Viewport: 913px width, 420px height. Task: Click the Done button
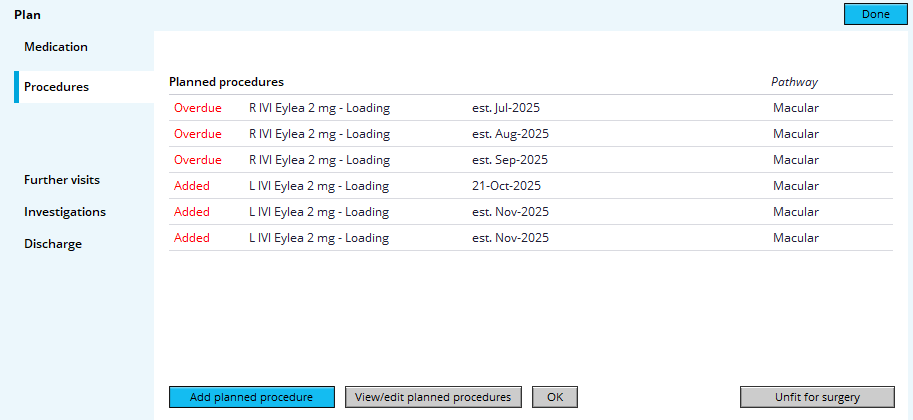pyautogui.click(x=875, y=14)
